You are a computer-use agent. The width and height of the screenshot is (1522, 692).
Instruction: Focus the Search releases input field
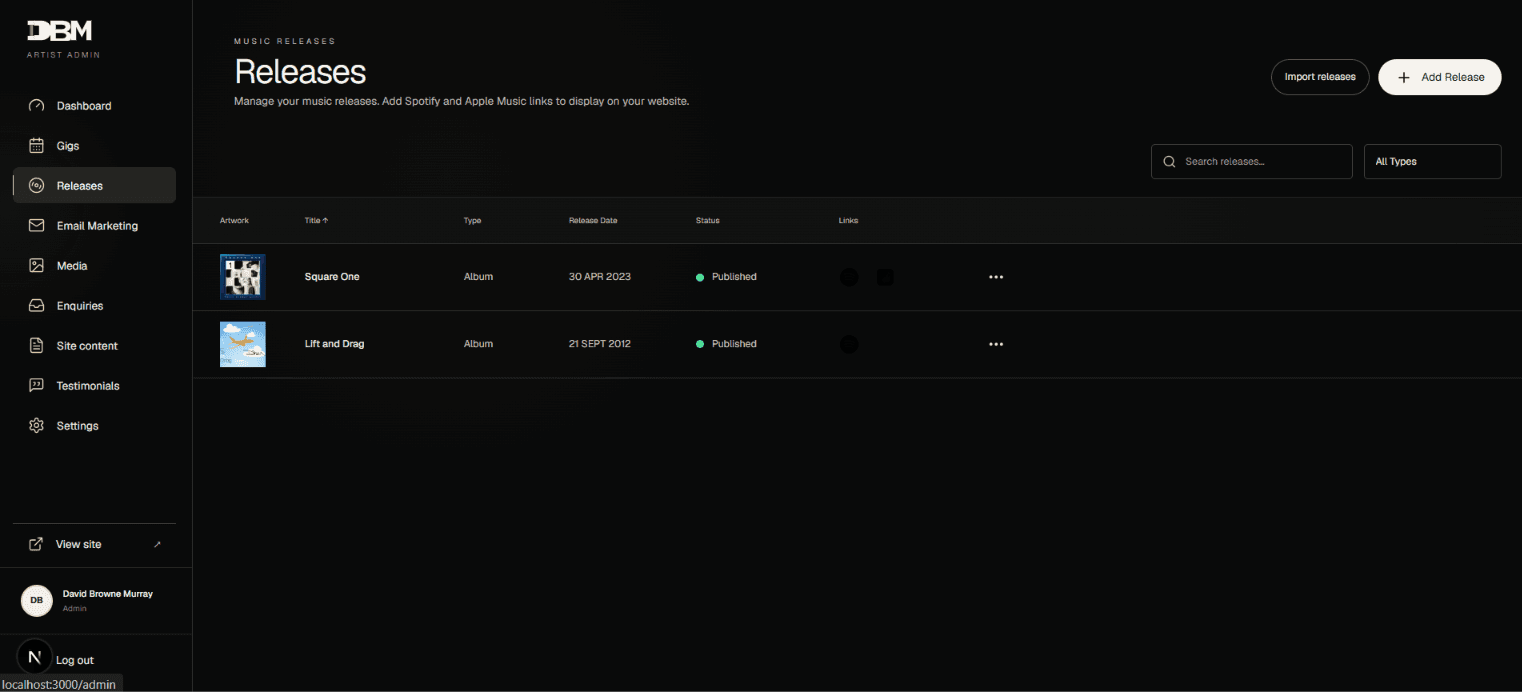[1251, 162]
